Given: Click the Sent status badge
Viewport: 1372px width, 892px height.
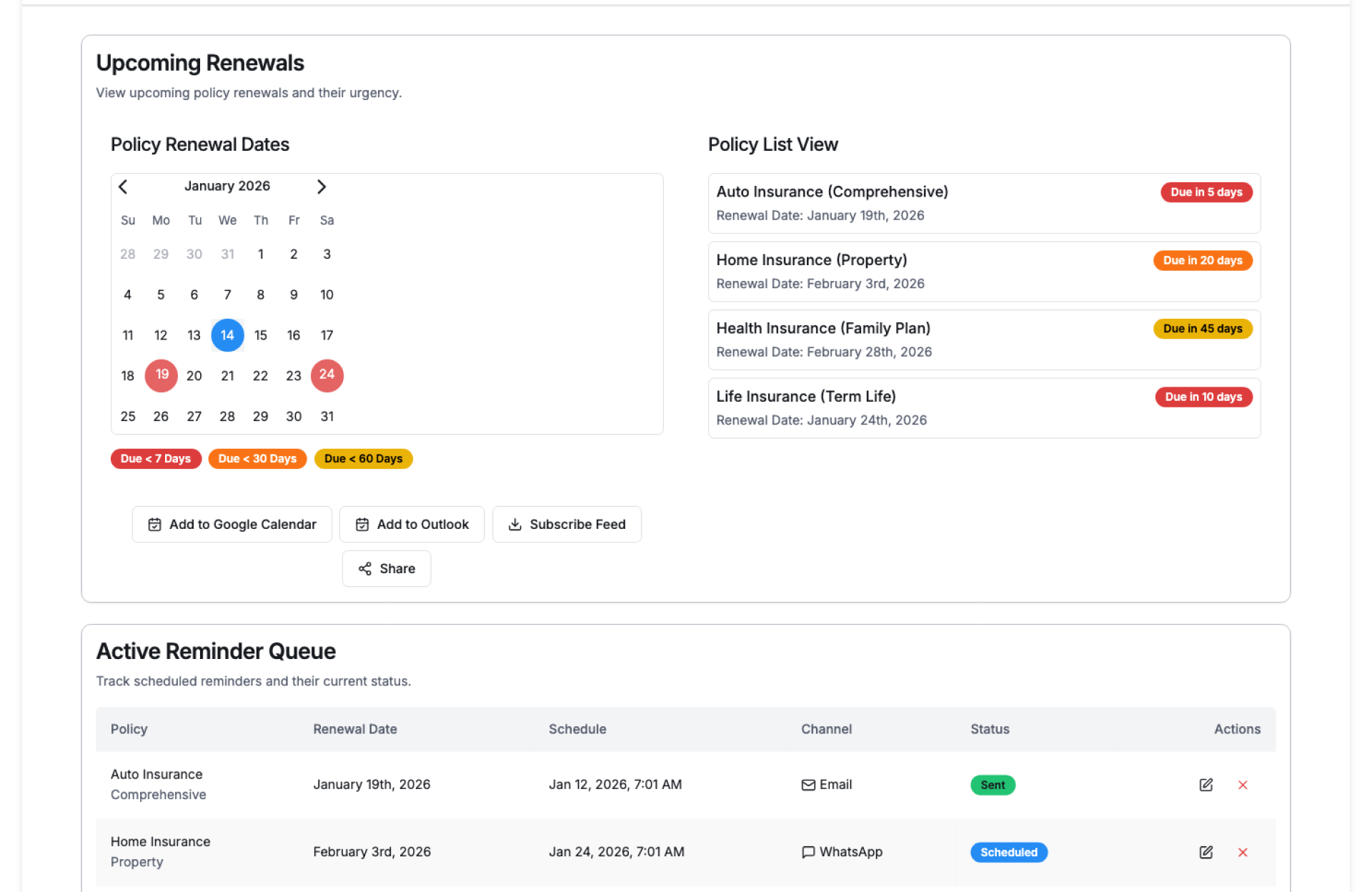Looking at the screenshot, I should tap(992, 785).
